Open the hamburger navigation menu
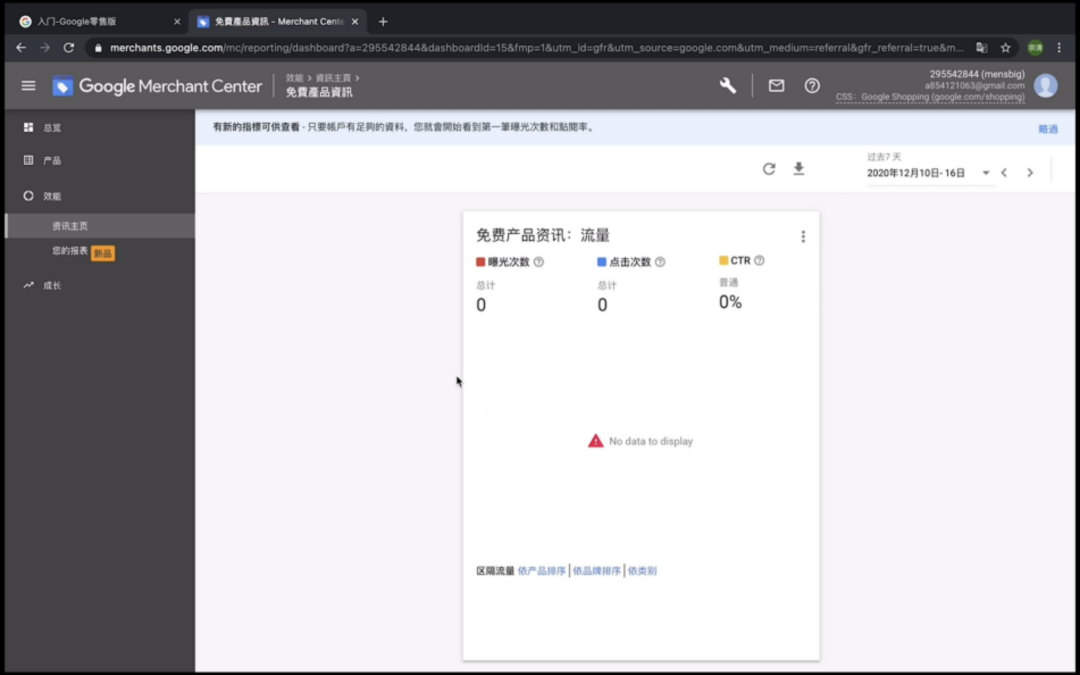 coord(28,85)
